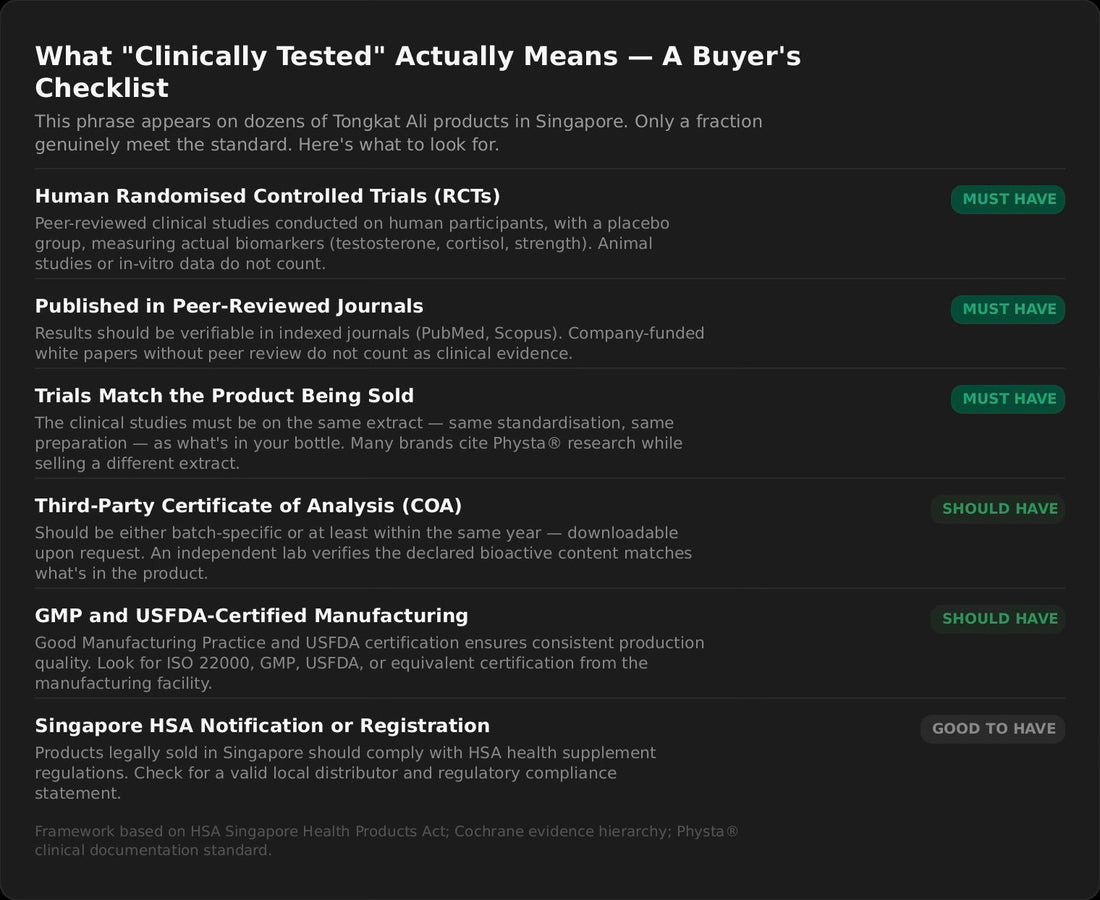Screen dimensions: 1100x900
Task: Click the SHOULD HAVE badge for GMP Manufacturing
Action: (x=998, y=619)
